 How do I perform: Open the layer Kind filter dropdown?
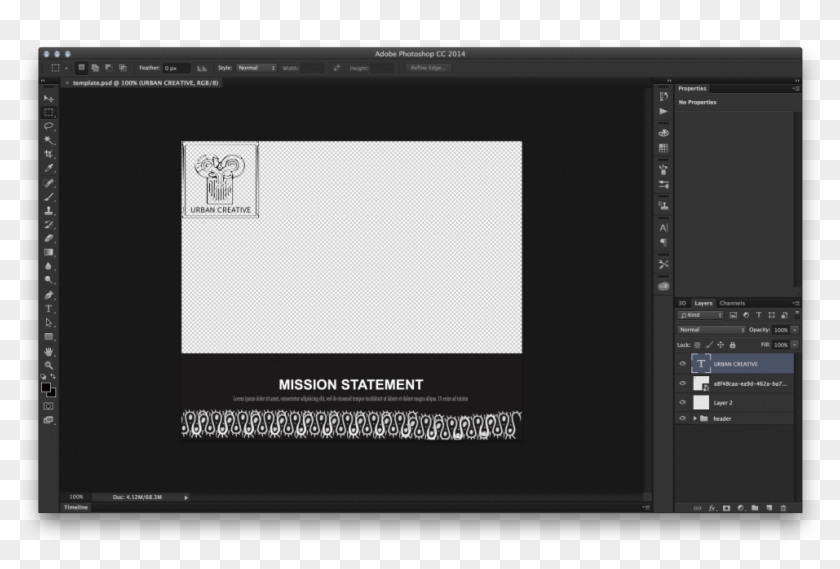pos(701,315)
